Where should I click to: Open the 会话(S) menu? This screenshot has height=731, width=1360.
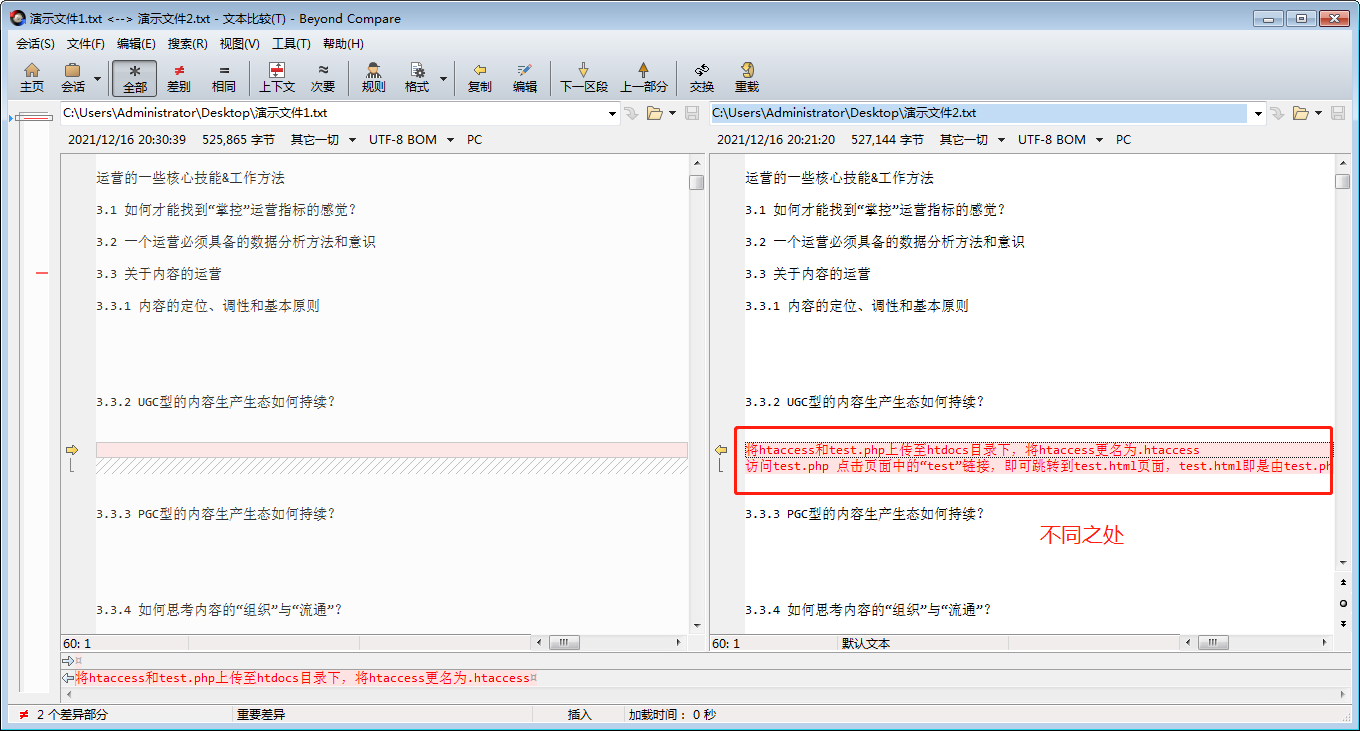click(35, 44)
